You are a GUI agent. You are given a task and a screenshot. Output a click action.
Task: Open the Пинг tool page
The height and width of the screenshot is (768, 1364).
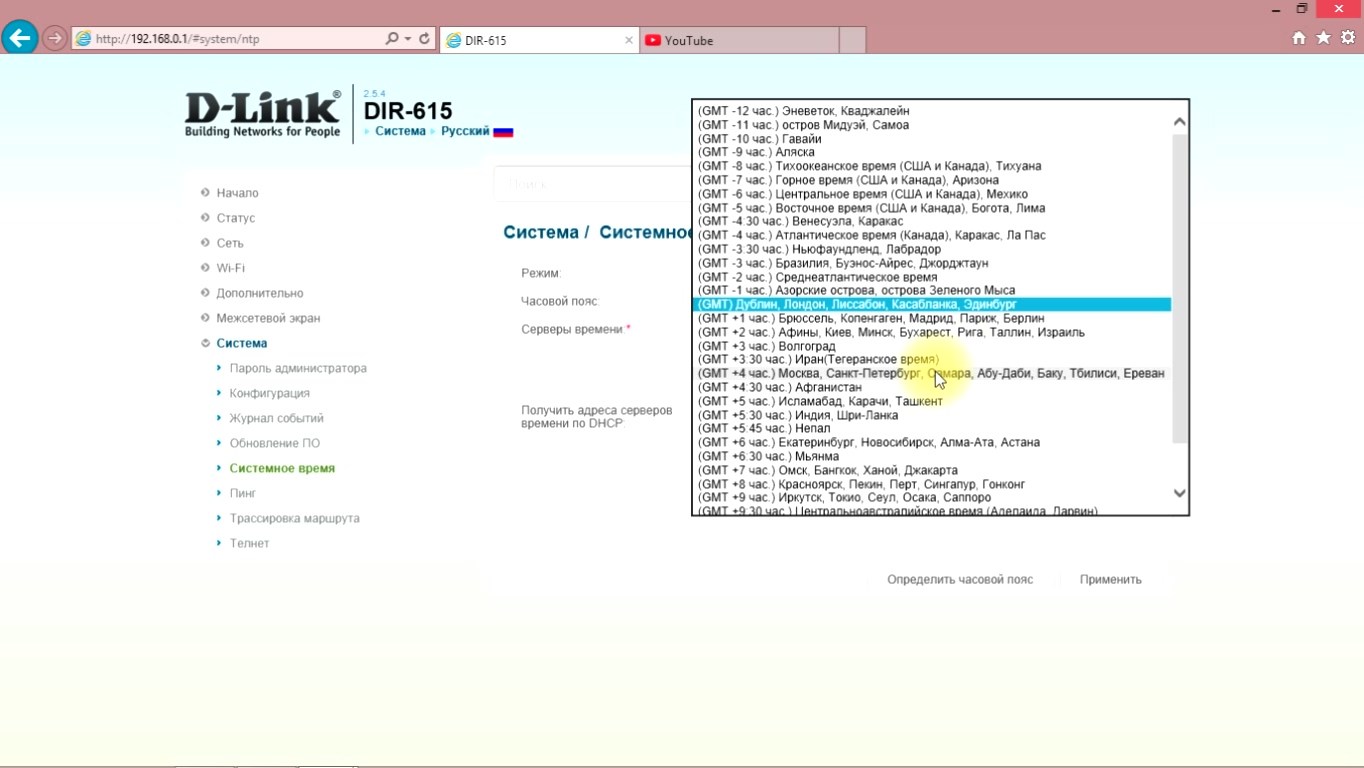[x=242, y=493]
